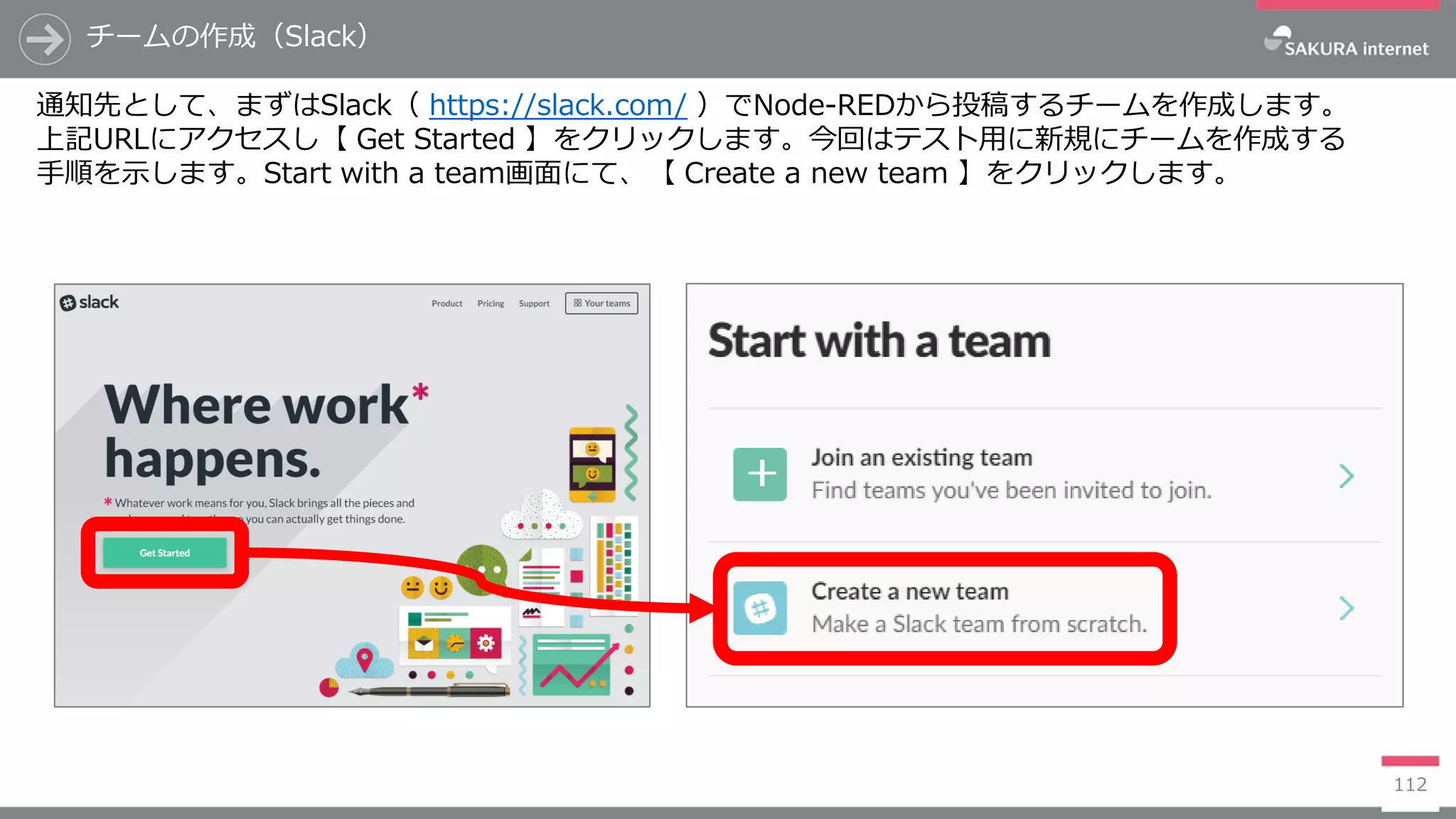Select Product in Slack navigation
The width and height of the screenshot is (1456, 819).
click(x=446, y=304)
